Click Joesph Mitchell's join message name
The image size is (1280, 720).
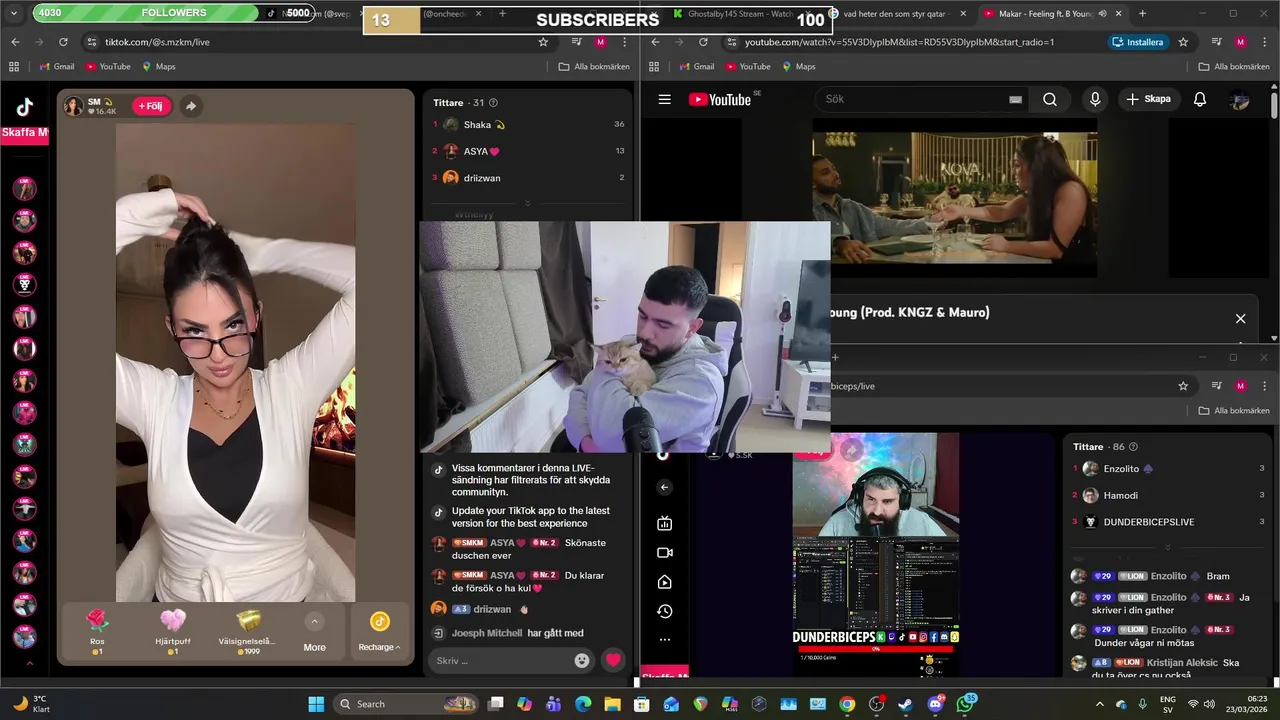[x=487, y=633]
